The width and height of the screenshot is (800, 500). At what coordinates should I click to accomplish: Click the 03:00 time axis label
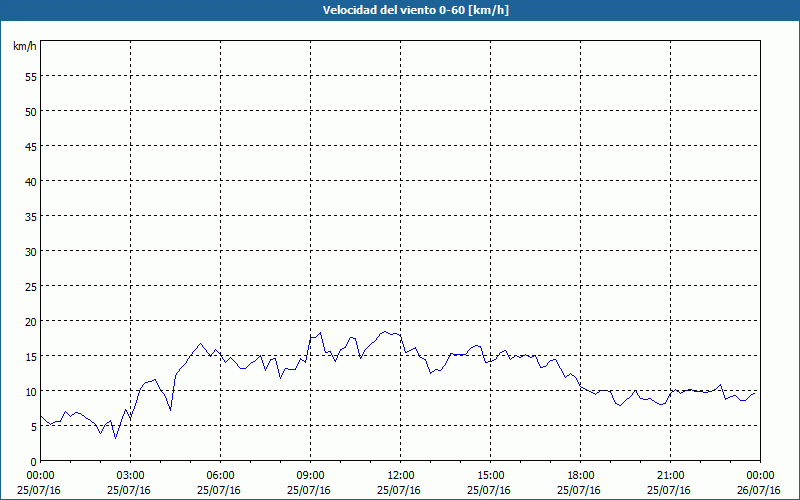point(130,476)
